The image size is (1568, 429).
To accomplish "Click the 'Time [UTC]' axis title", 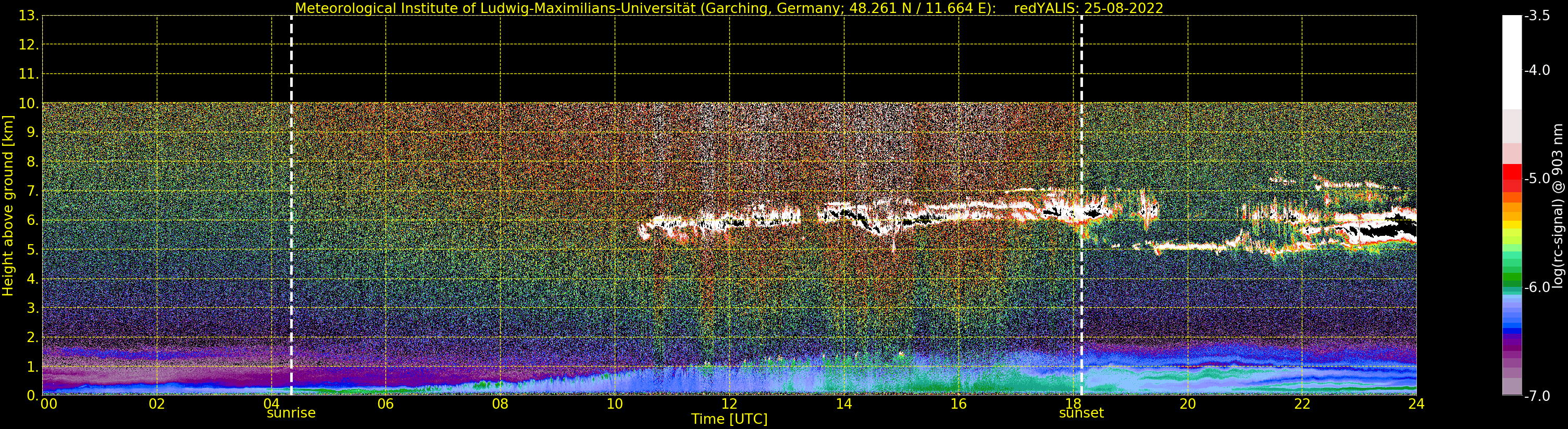I will pos(729,419).
